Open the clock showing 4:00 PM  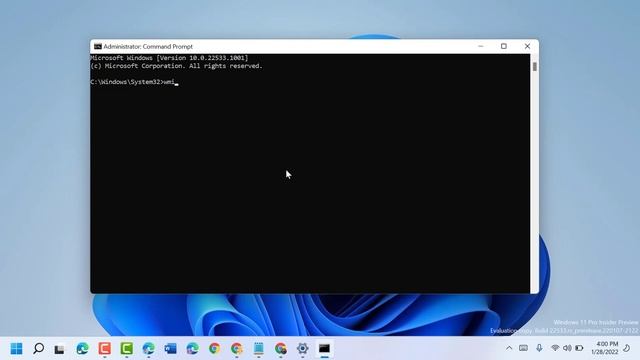[x=604, y=348]
